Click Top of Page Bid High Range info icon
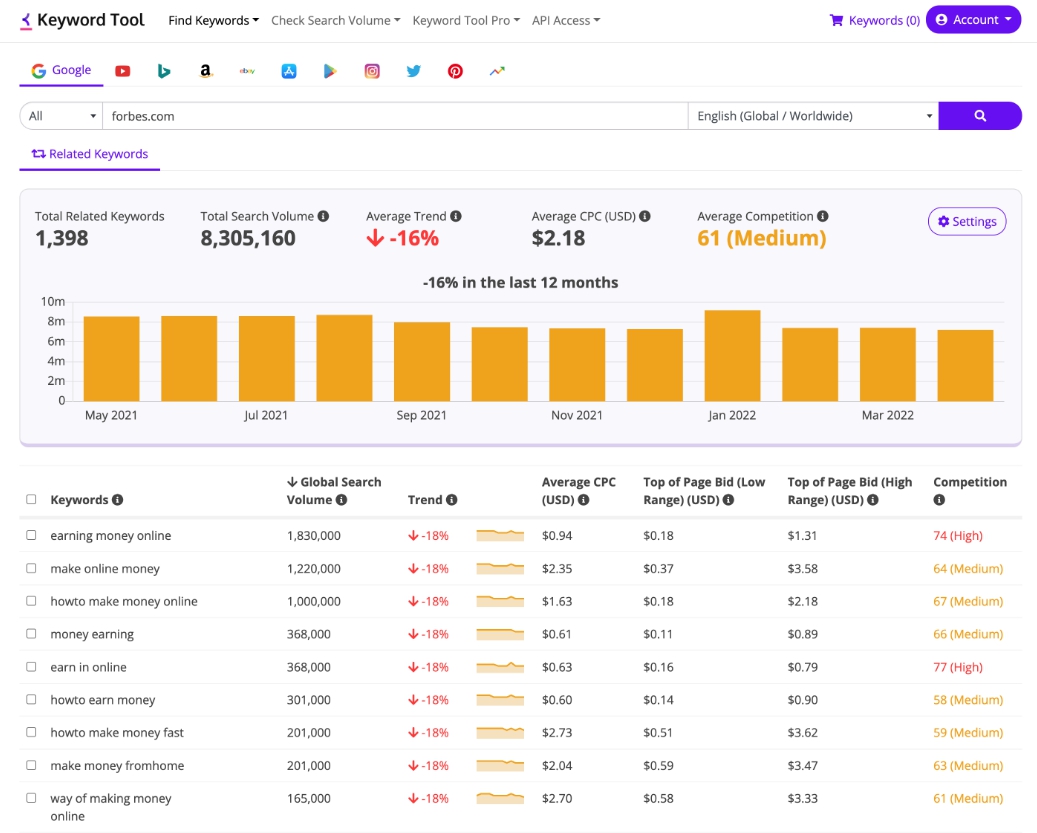Viewport: 1037px width, 833px height. tap(873, 500)
